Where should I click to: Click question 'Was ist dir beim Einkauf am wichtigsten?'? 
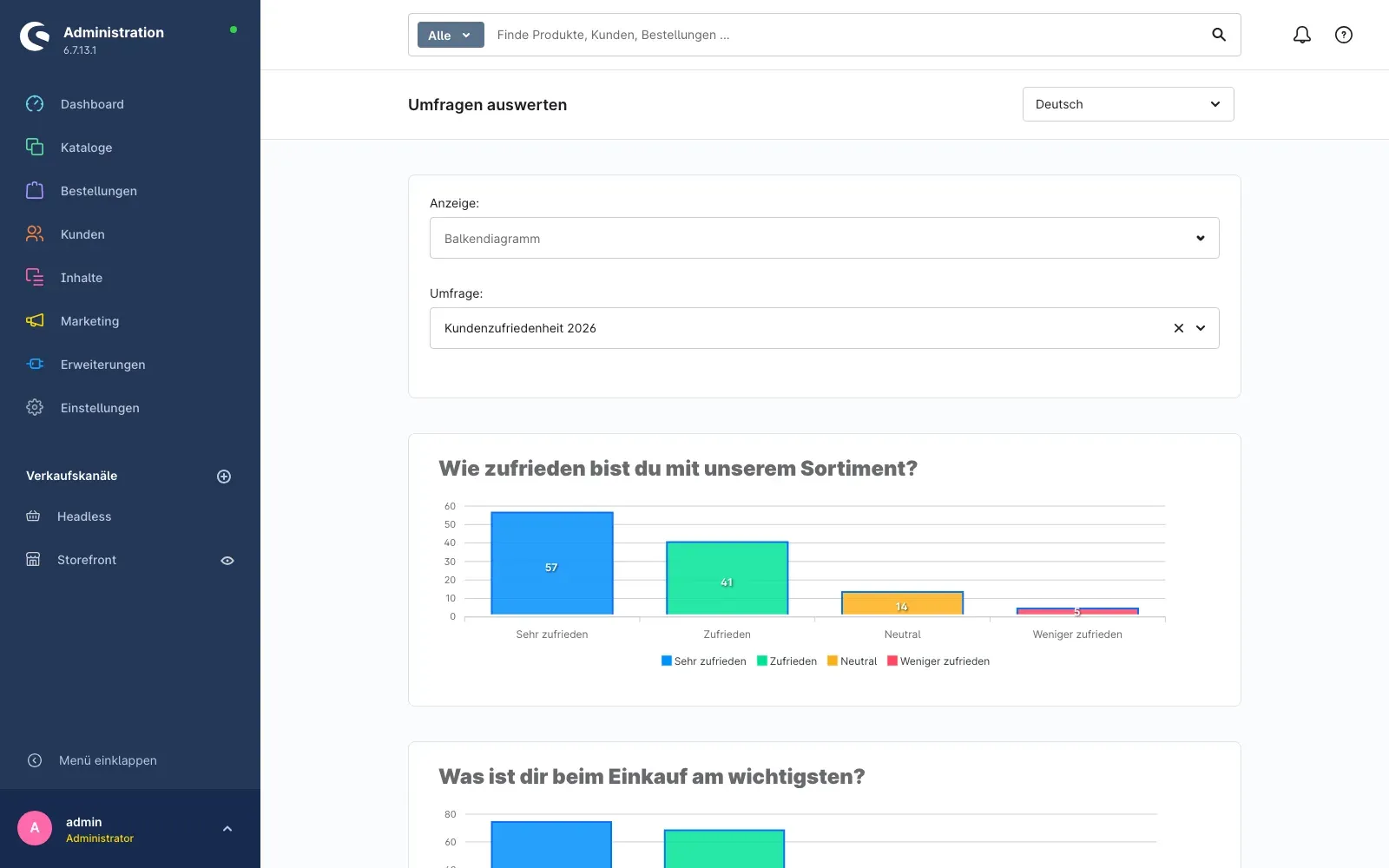(652, 777)
